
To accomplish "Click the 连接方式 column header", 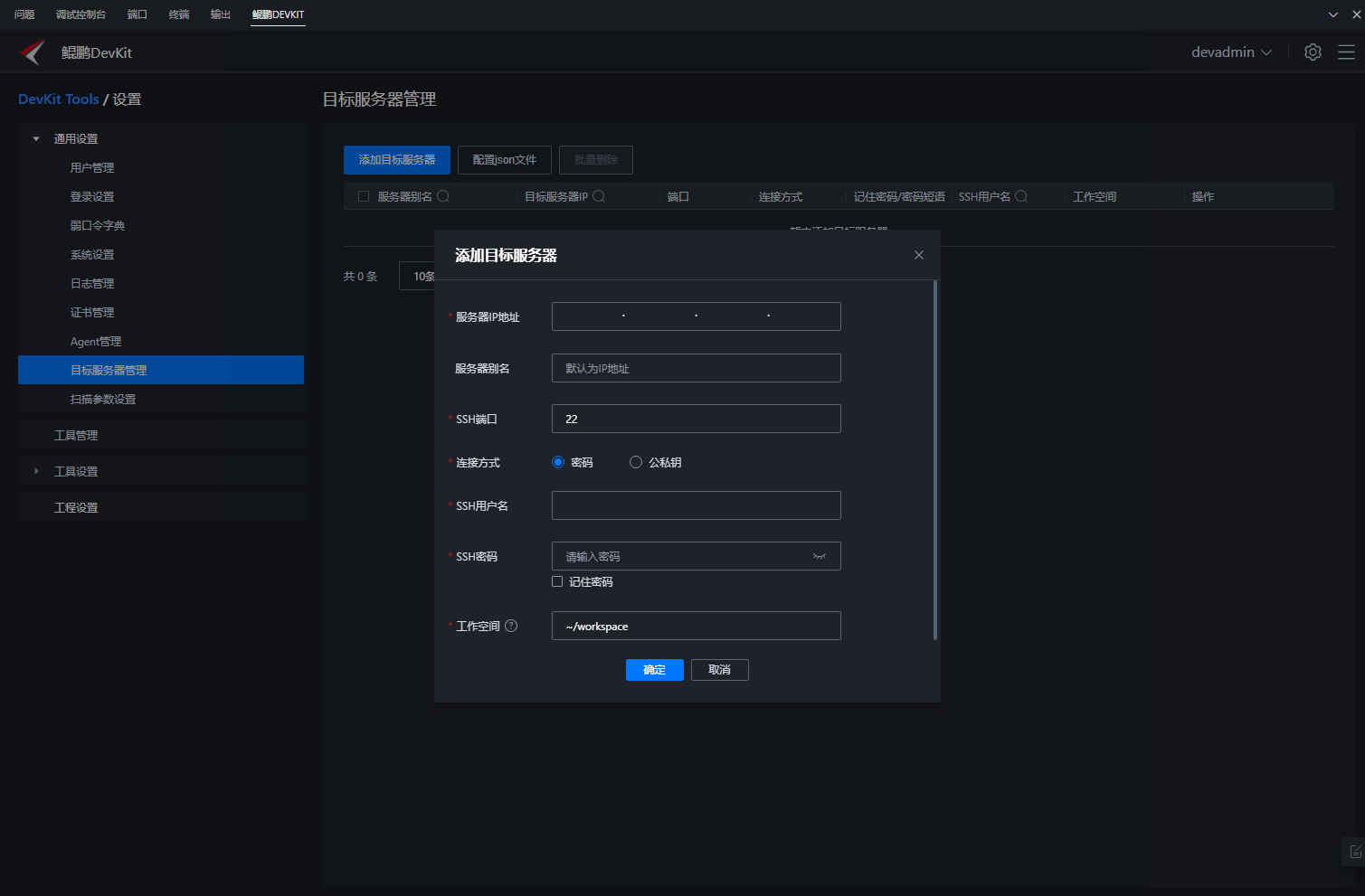I will click(781, 196).
